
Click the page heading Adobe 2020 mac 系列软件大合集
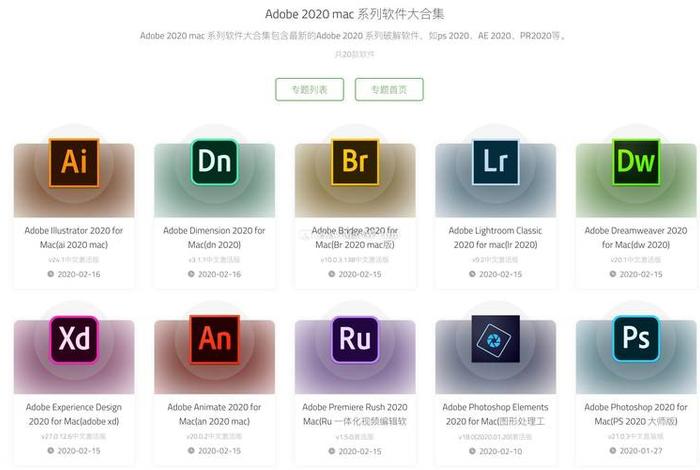355,14
